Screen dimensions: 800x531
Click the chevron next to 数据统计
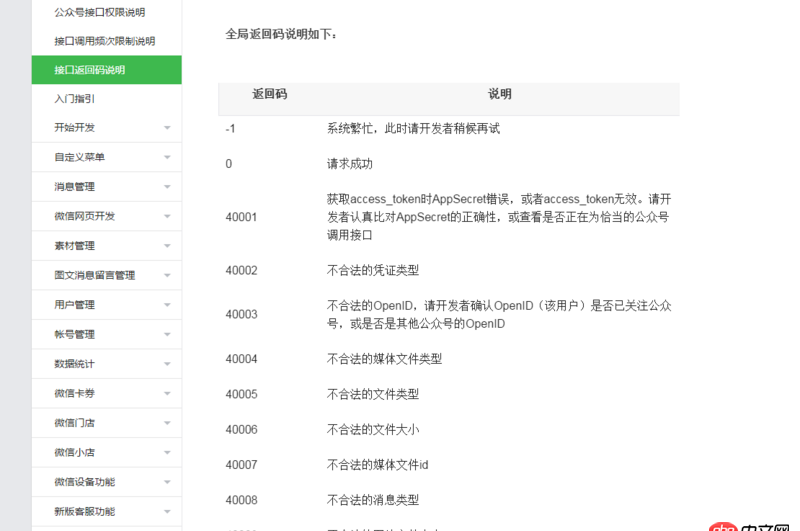point(167,364)
